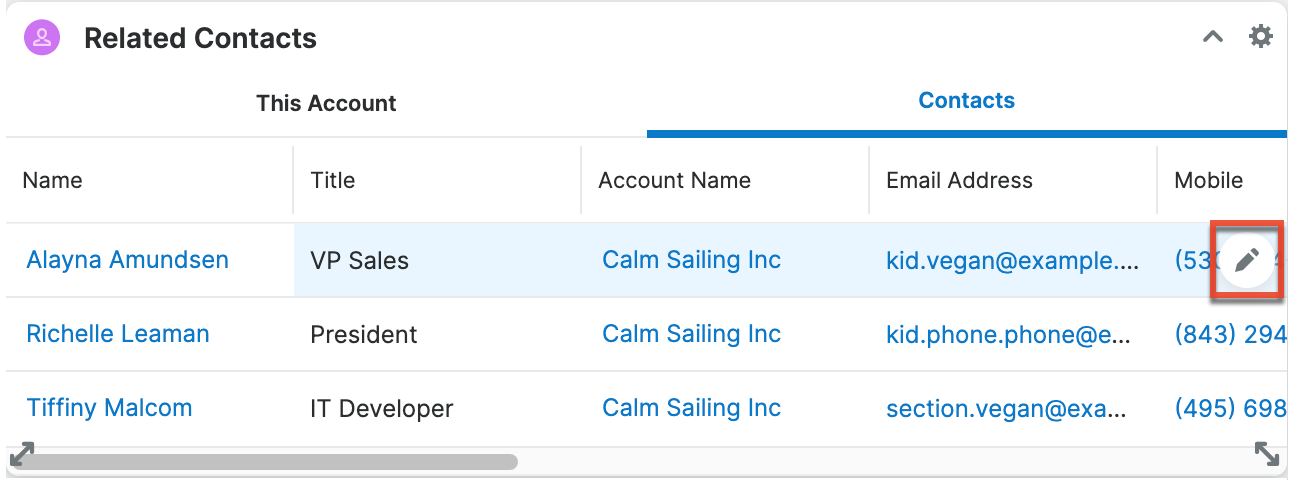
Task: Open Tiffiny Malcom contact record
Action: (x=109, y=408)
